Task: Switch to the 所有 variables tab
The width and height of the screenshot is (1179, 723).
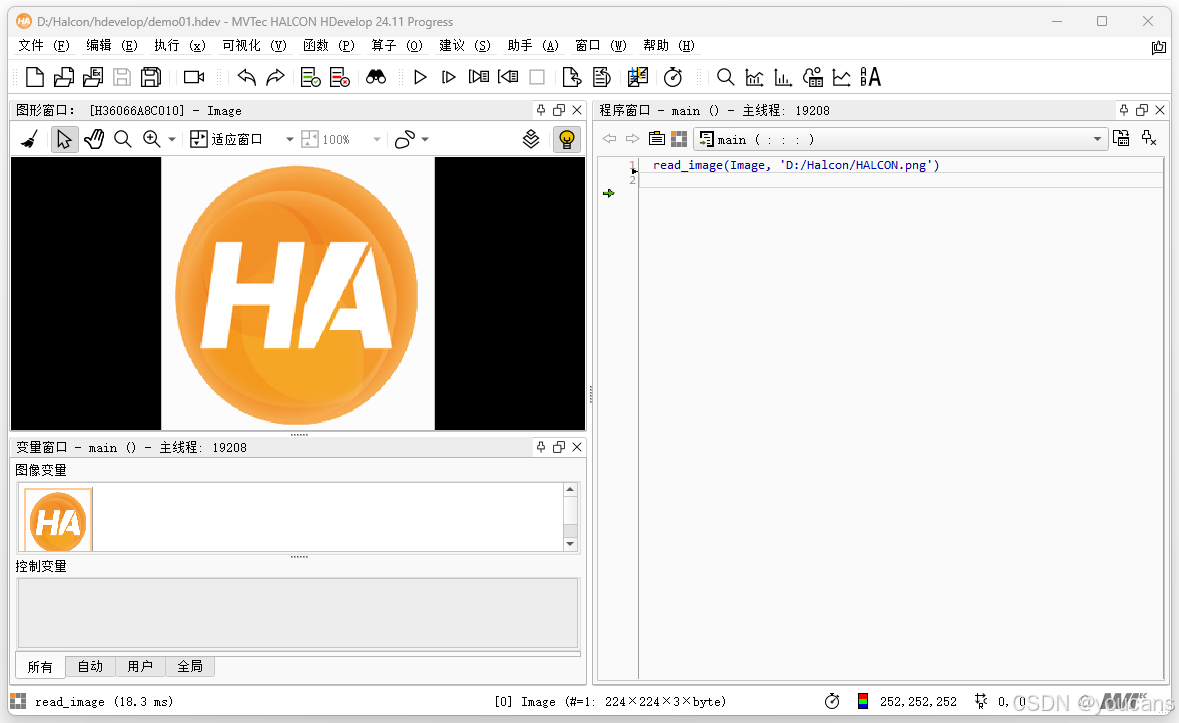Action: point(40,667)
